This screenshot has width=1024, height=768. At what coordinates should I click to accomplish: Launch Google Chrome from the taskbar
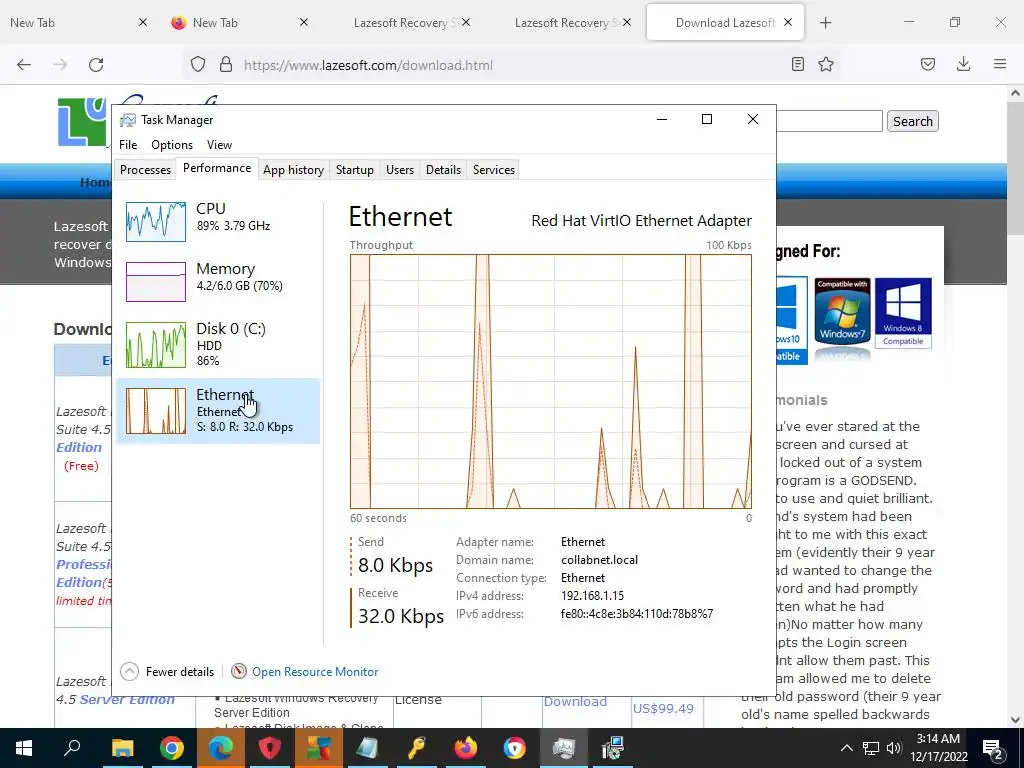click(x=171, y=748)
